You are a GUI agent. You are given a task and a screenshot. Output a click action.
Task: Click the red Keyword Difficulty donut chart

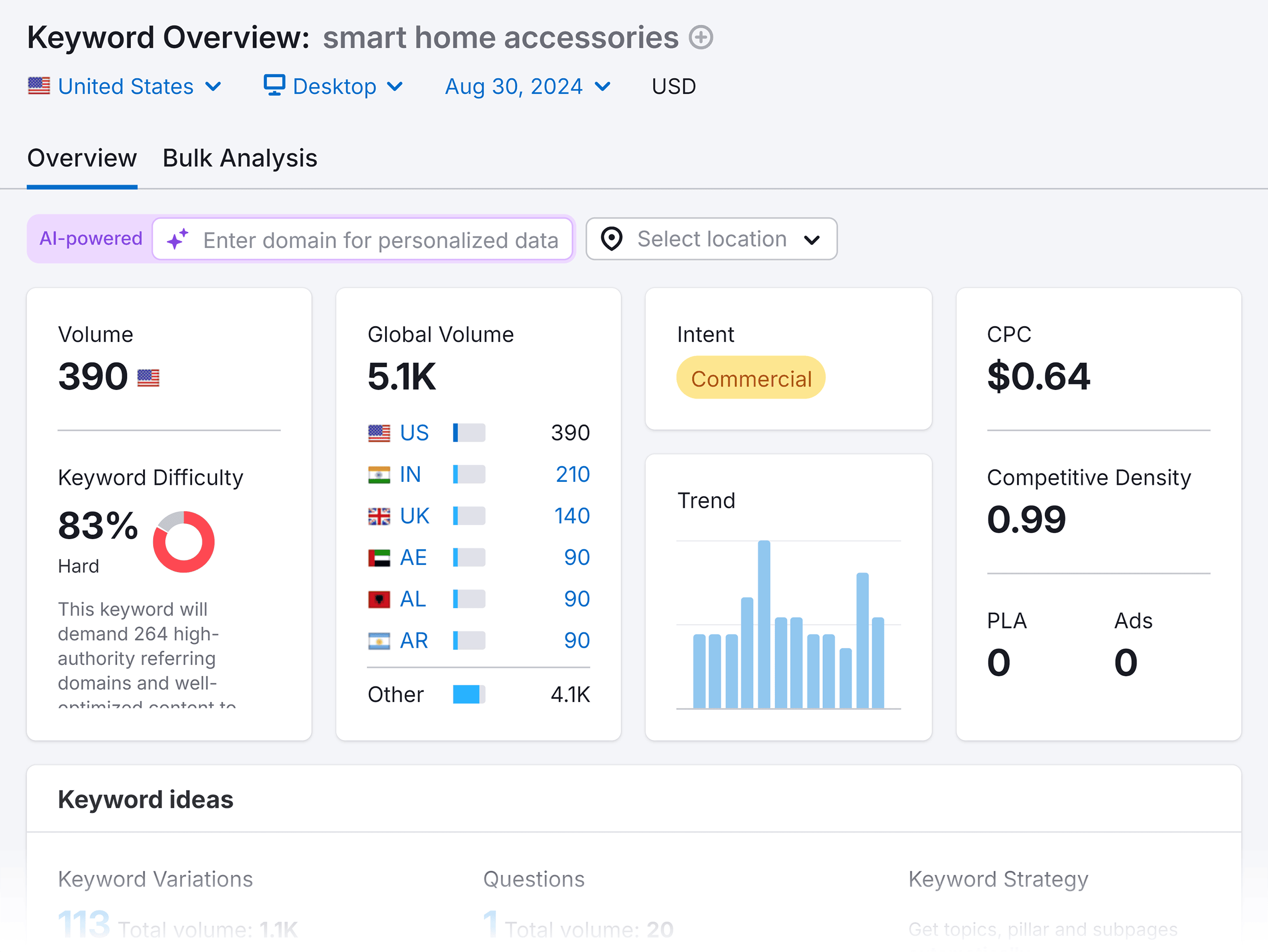(183, 541)
